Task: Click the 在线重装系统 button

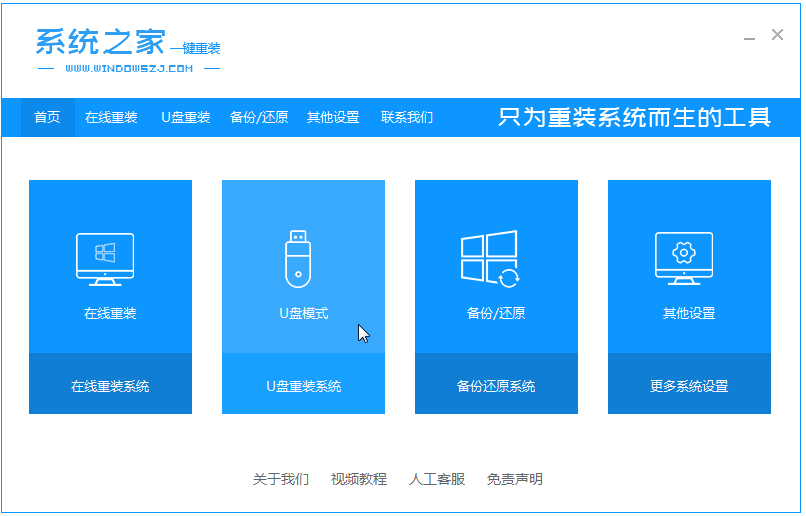Action: point(111,384)
